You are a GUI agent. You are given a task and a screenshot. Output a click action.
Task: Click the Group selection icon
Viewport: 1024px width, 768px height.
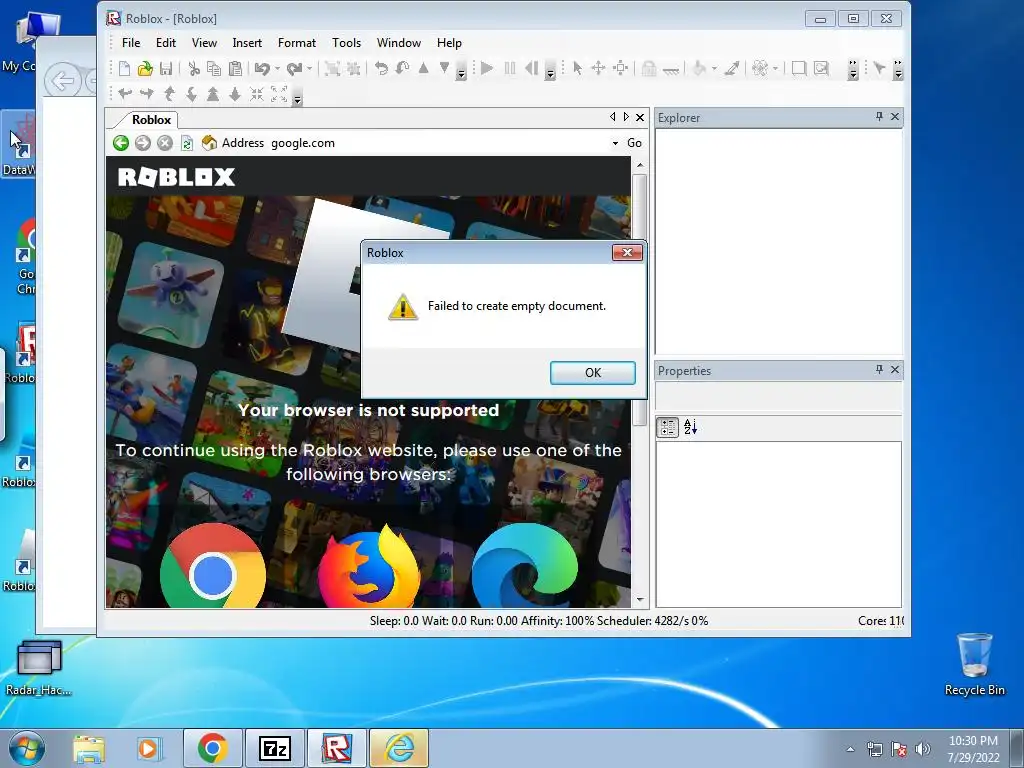332,68
